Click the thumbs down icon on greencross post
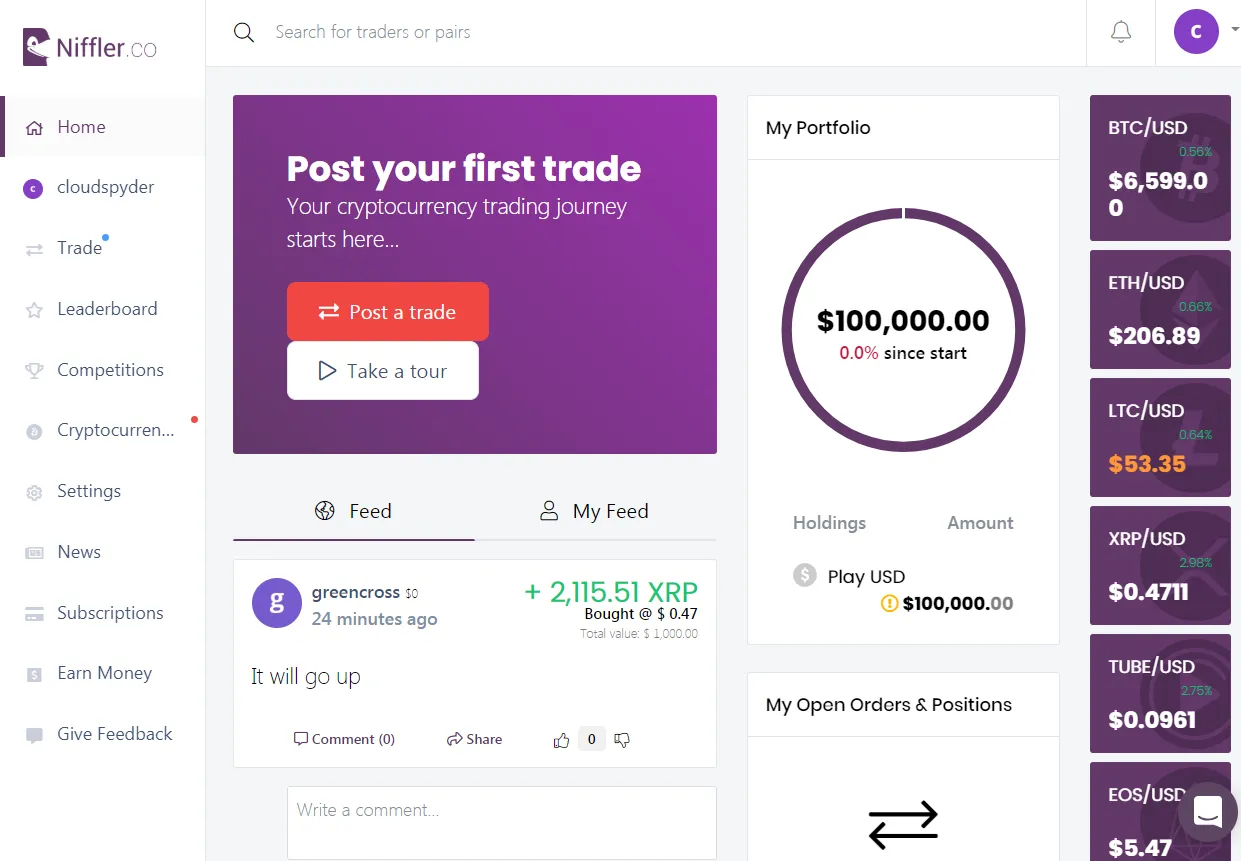The height and width of the screenshot is (861, 1241). click(x=622, y=740)
